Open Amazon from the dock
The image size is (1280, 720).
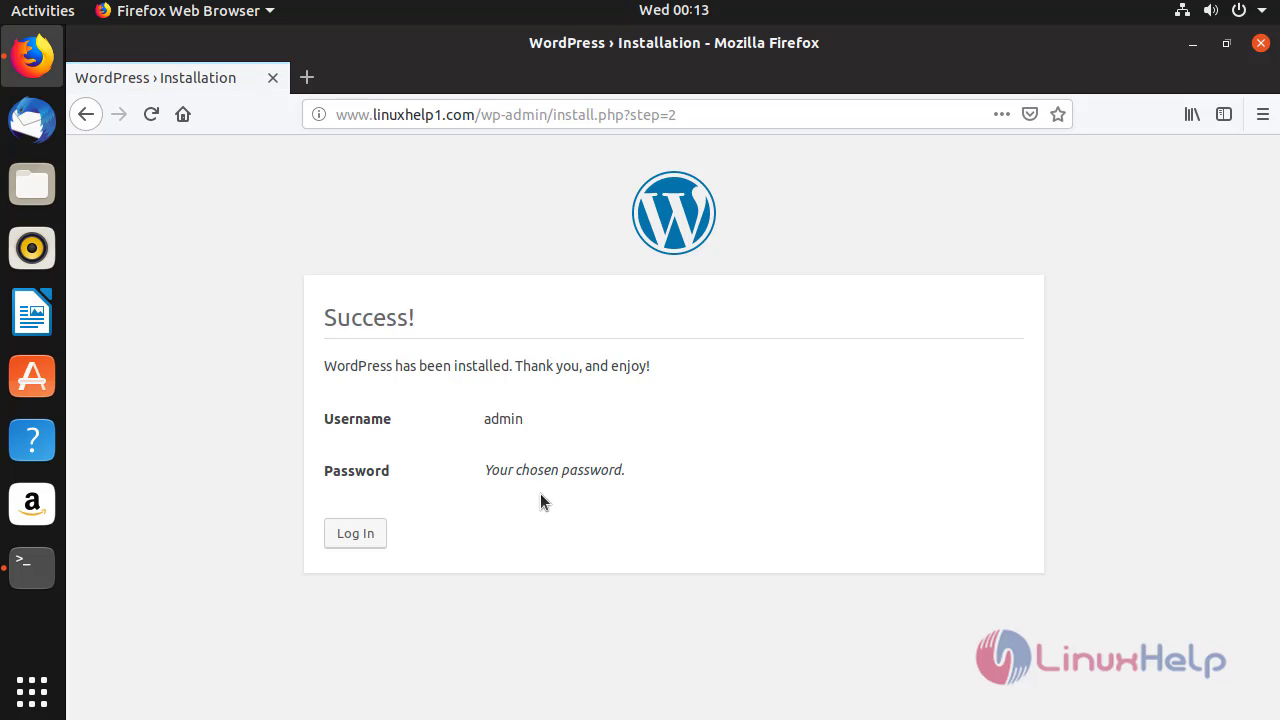pyautogui.click(x=32, y=504)
